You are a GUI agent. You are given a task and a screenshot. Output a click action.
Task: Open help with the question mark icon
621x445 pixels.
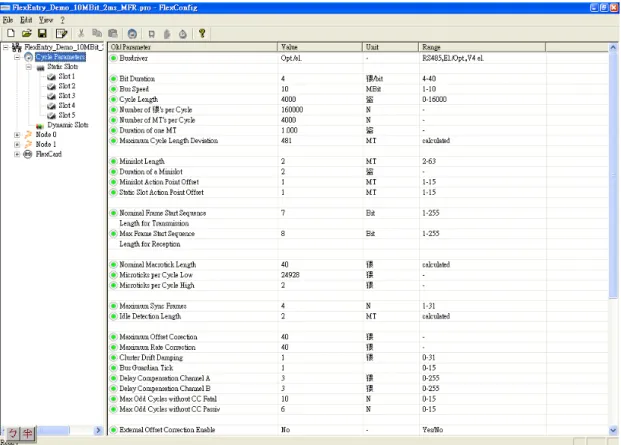[x=202, y=34]
